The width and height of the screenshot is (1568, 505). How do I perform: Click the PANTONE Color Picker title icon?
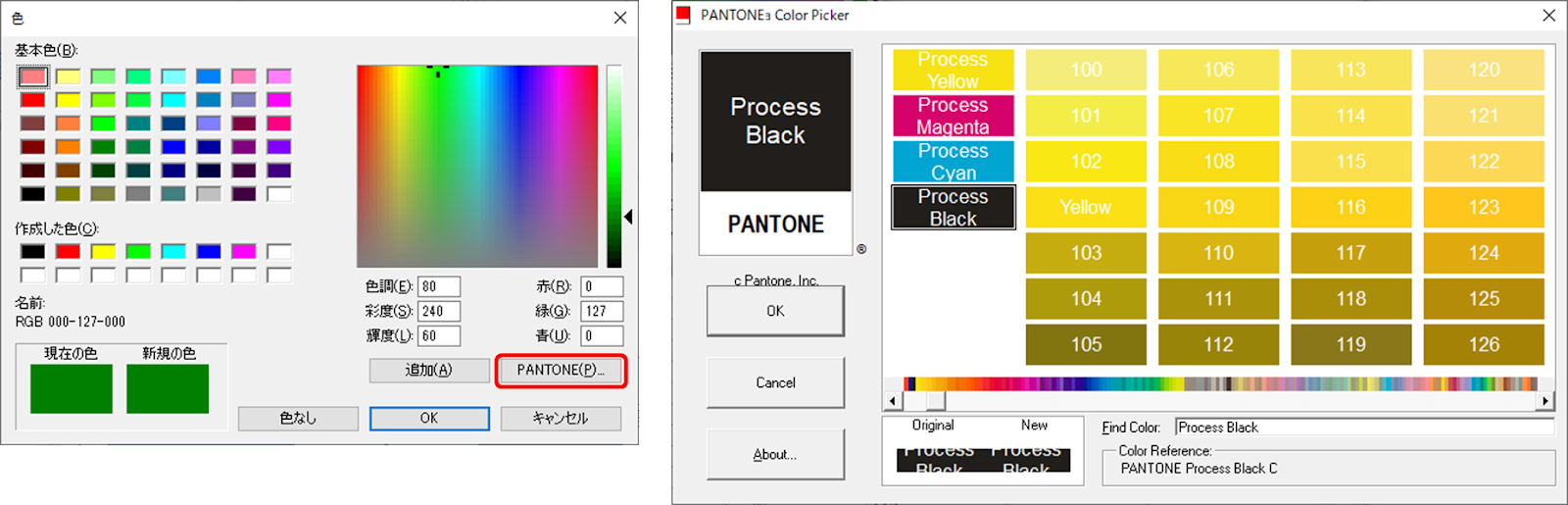[683, 15]
